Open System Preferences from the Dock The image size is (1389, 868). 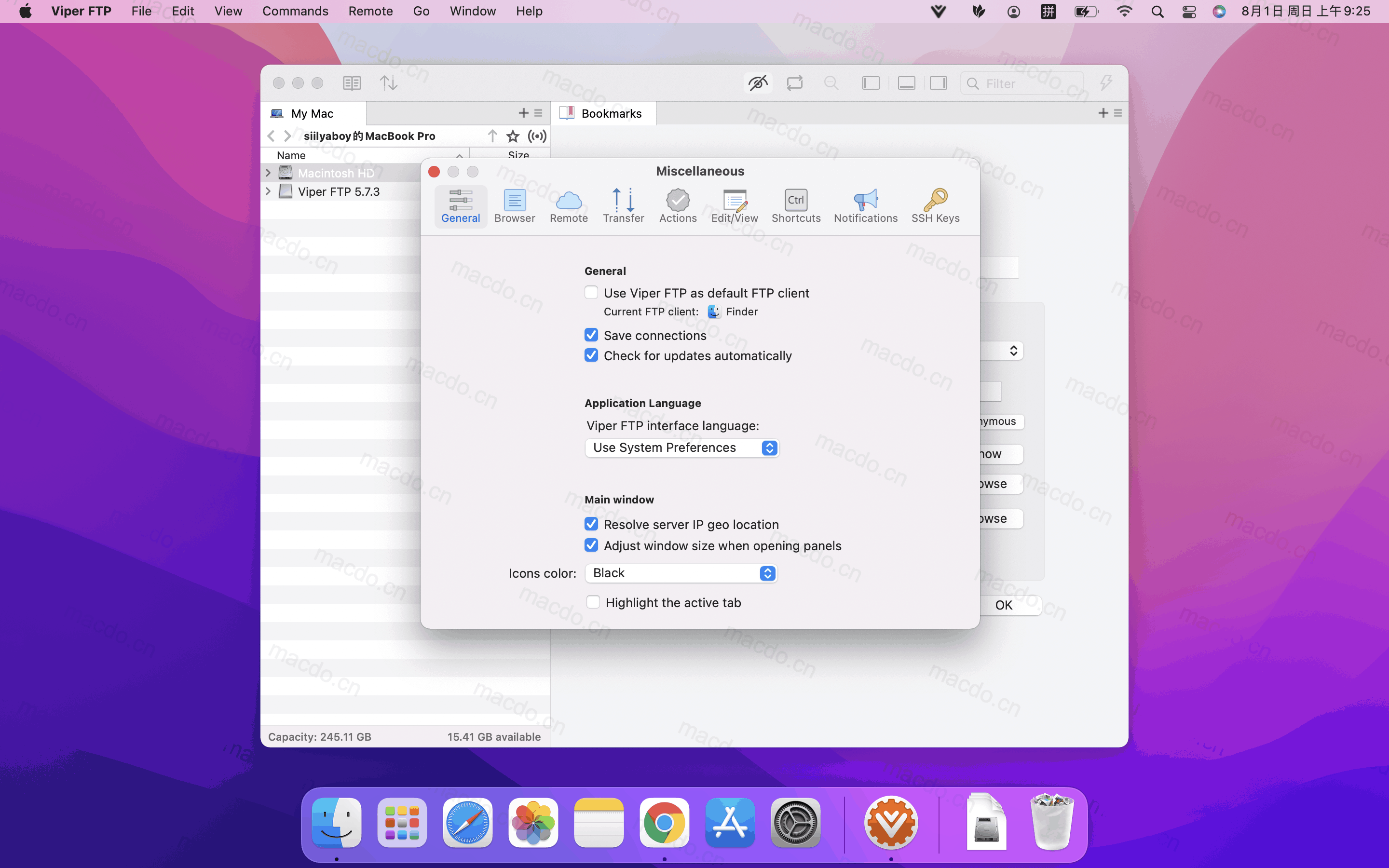[x=795, y=823]
